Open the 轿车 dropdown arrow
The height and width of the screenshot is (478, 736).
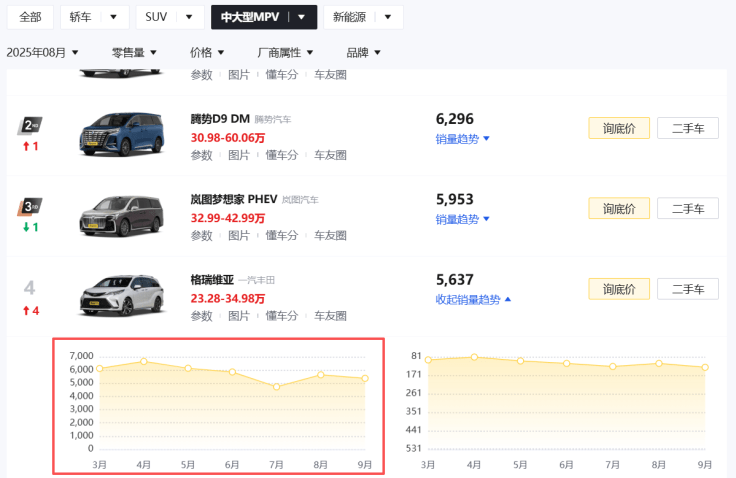point(113,17)
